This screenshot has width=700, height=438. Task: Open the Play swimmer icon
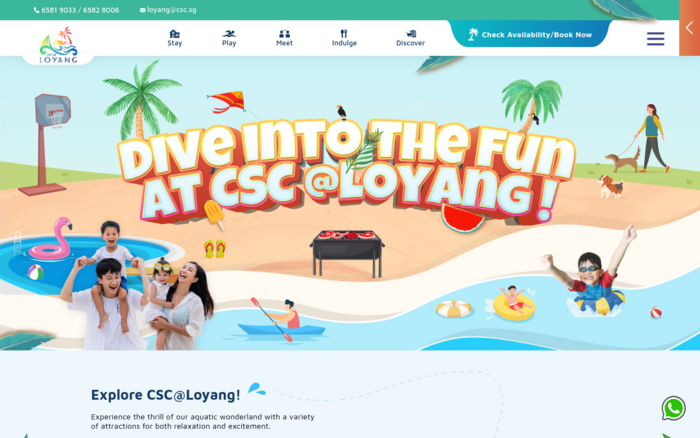pos(229,33)
